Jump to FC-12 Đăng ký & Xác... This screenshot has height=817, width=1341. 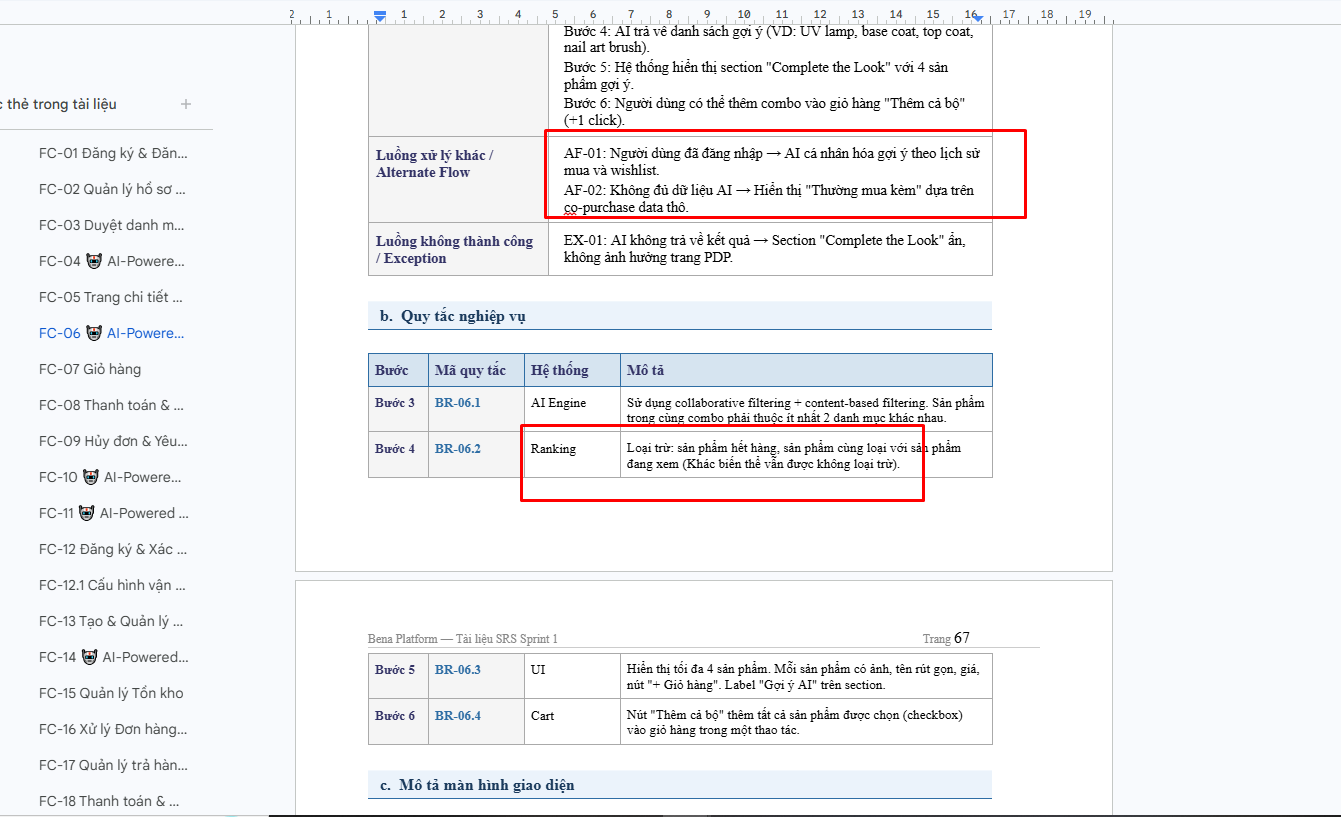coord(113,549)
